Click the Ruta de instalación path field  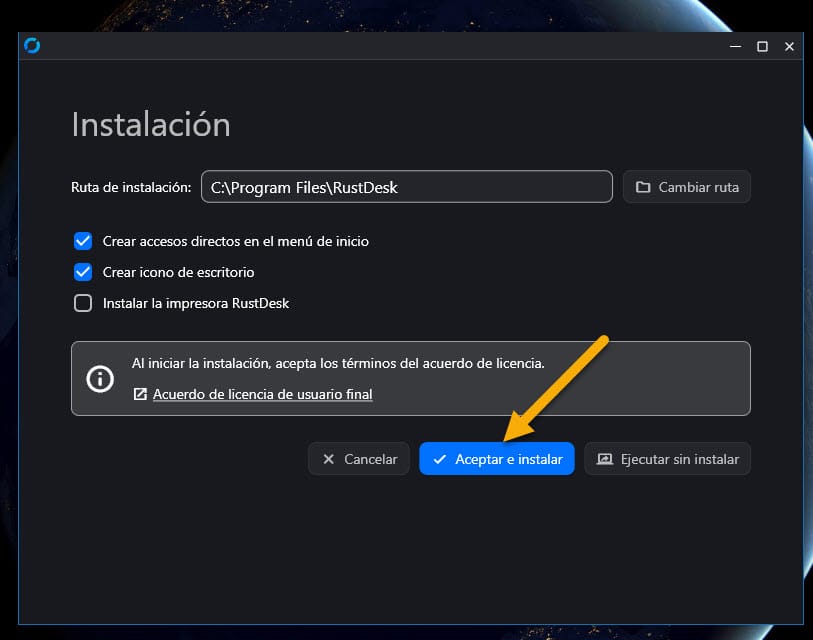click(x=406, y=187)
